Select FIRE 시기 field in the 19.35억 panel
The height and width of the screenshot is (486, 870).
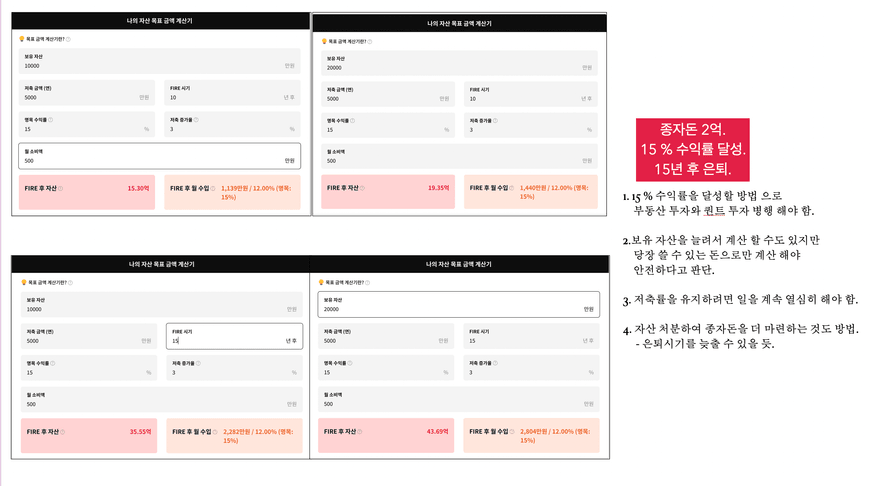point(531,94)
